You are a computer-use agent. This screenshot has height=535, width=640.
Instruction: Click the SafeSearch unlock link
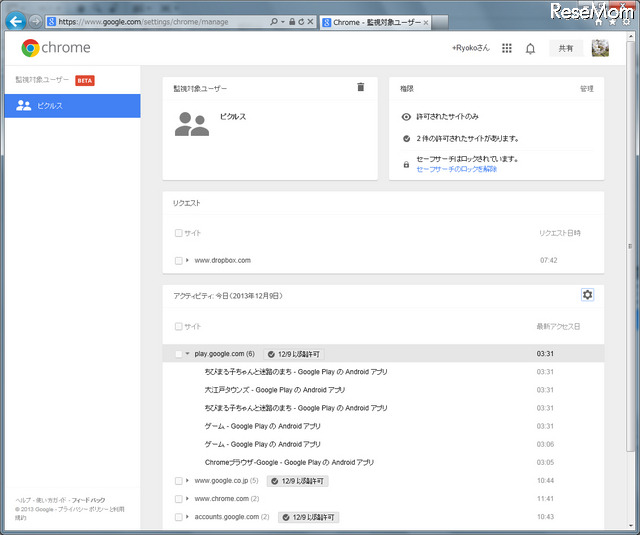click(x=456, y=169)
